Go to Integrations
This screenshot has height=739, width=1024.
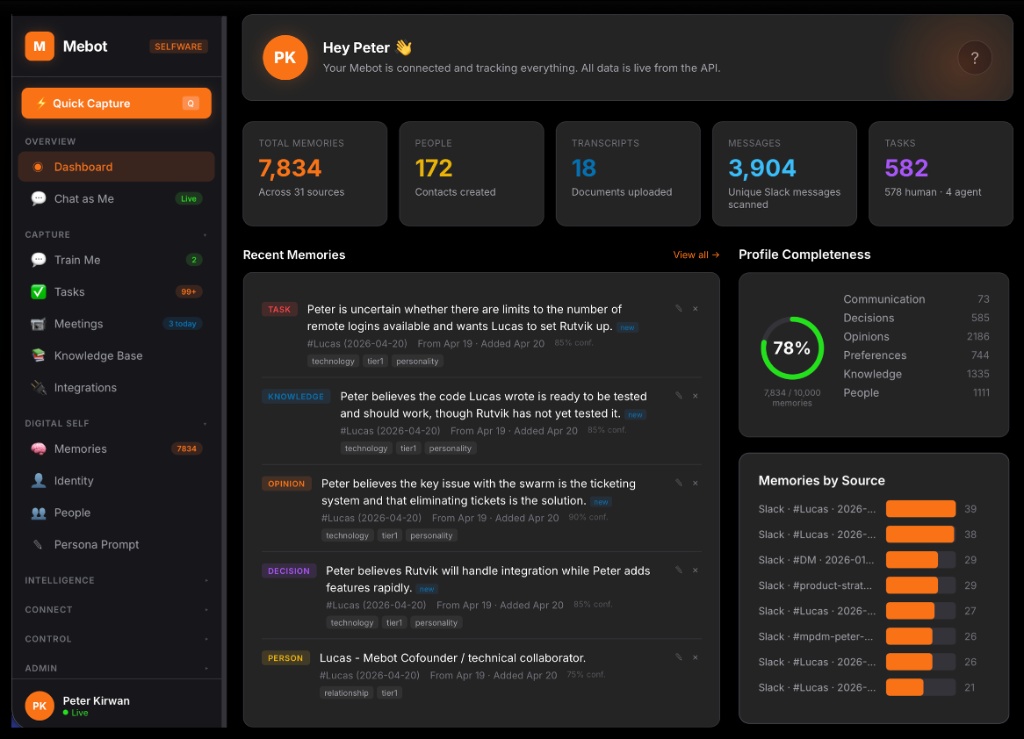(x=116, y=388)
